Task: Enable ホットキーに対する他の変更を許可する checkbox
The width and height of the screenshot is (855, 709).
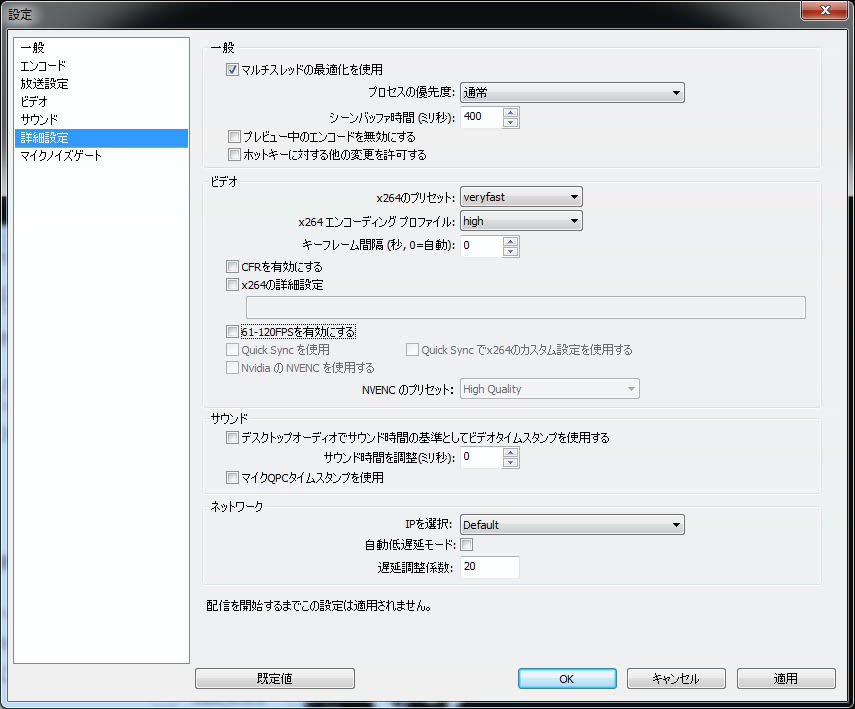Action: pyautogui.click(x=234, y=154)
